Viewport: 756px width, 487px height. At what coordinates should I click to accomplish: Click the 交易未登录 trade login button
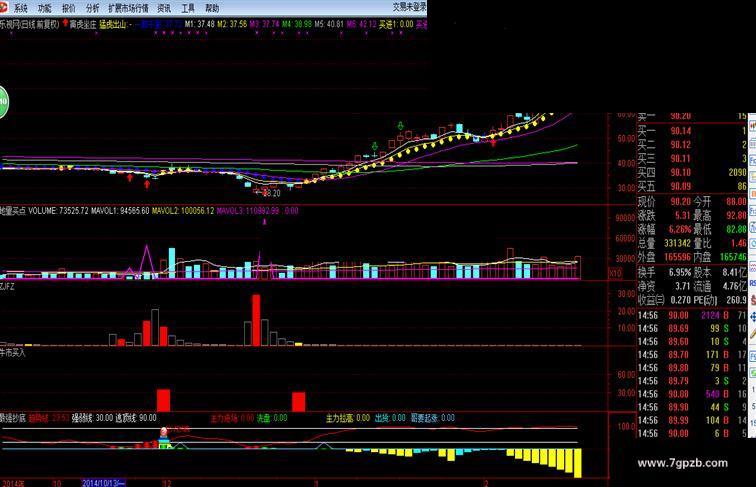click(x=409, y=7)
